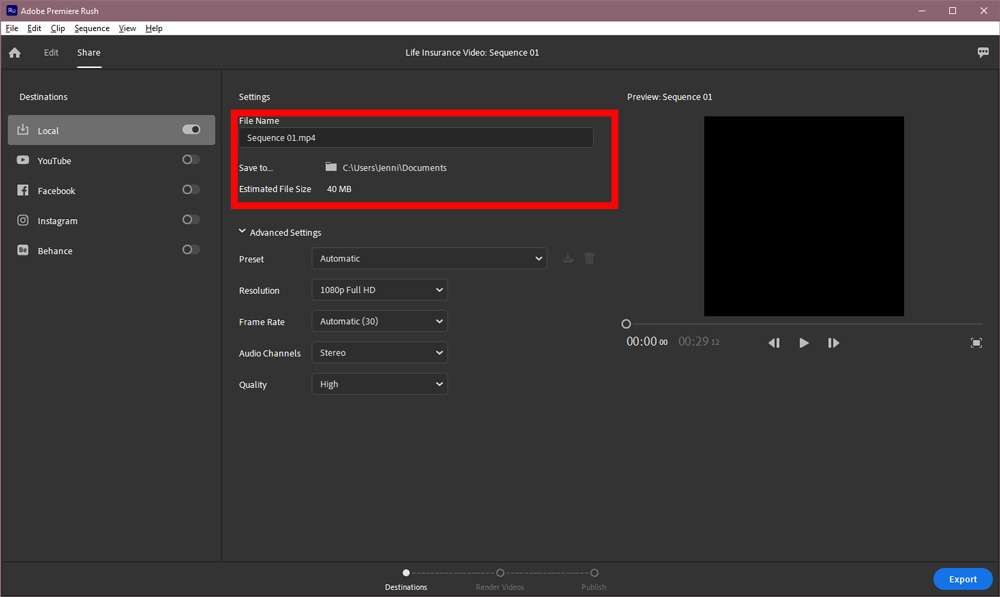1000x597 pixels.
Task: Open the Frame Rate dropdown
Action: point(379,321)
